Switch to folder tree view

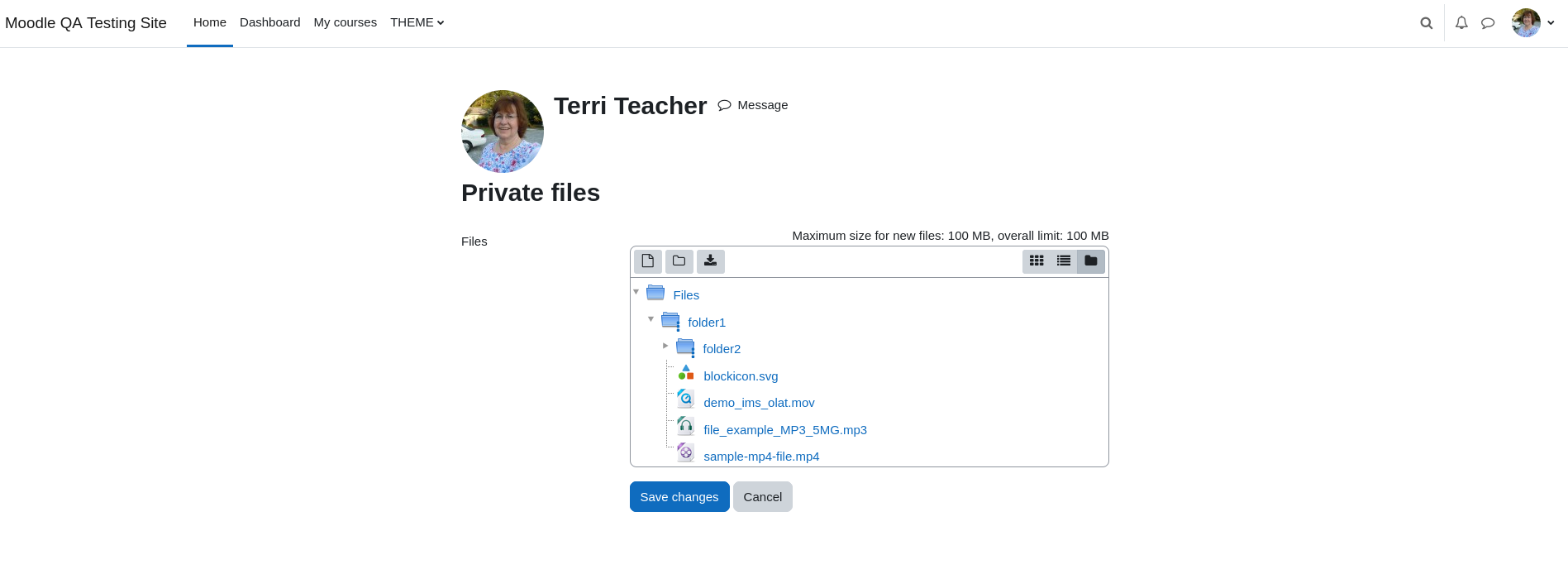(1091, 261)
